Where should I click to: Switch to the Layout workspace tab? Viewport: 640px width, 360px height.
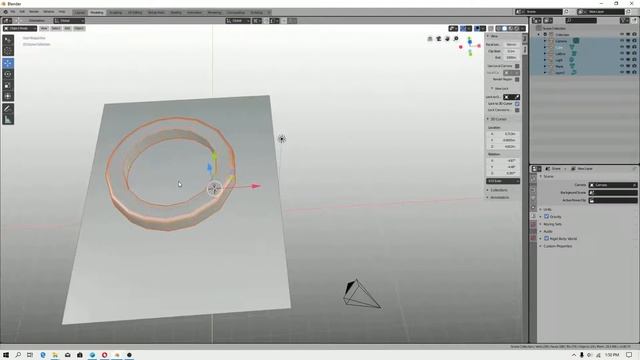coord(79,13)
